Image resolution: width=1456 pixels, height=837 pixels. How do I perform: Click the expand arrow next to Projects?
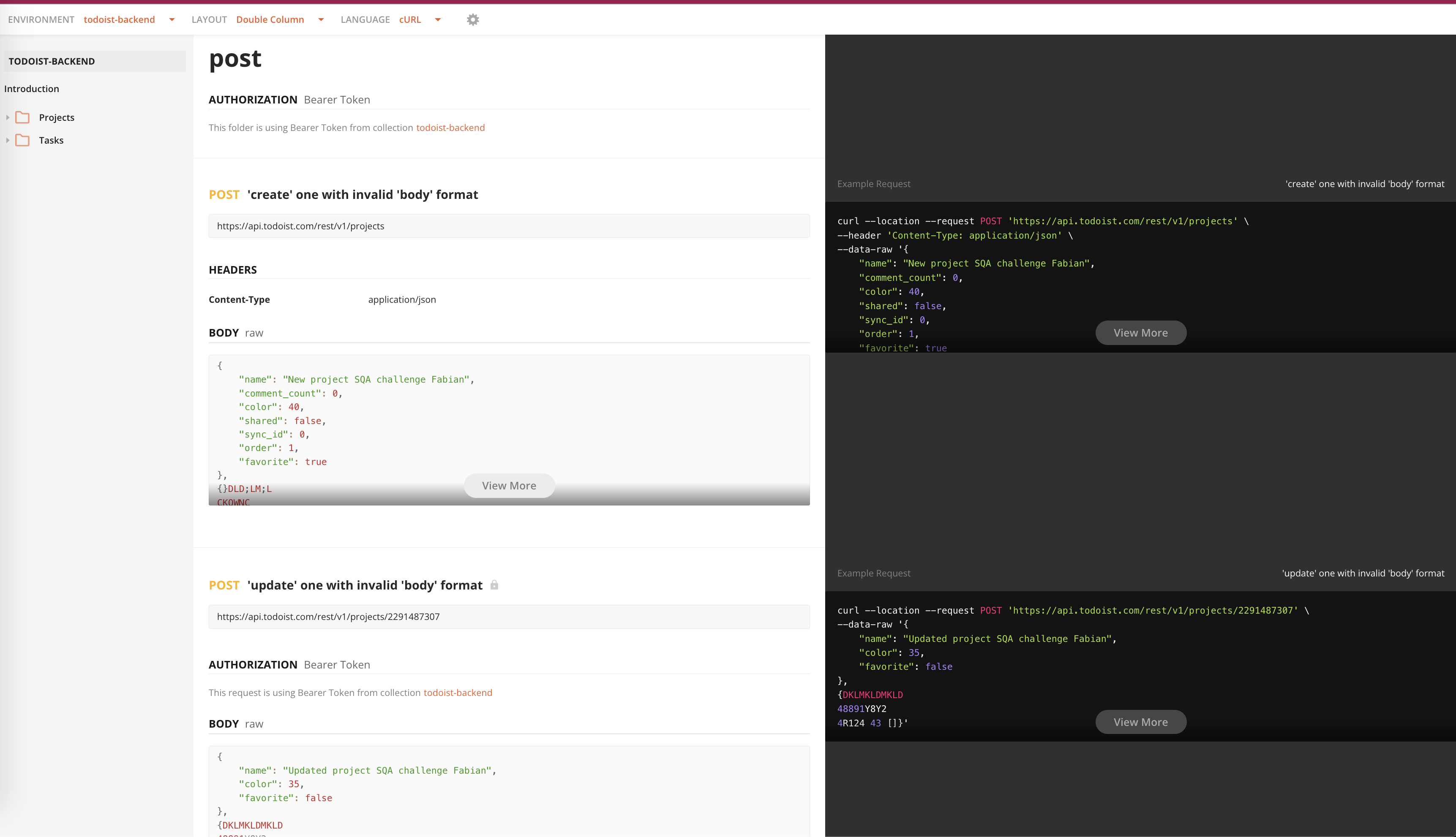point(8,117)
